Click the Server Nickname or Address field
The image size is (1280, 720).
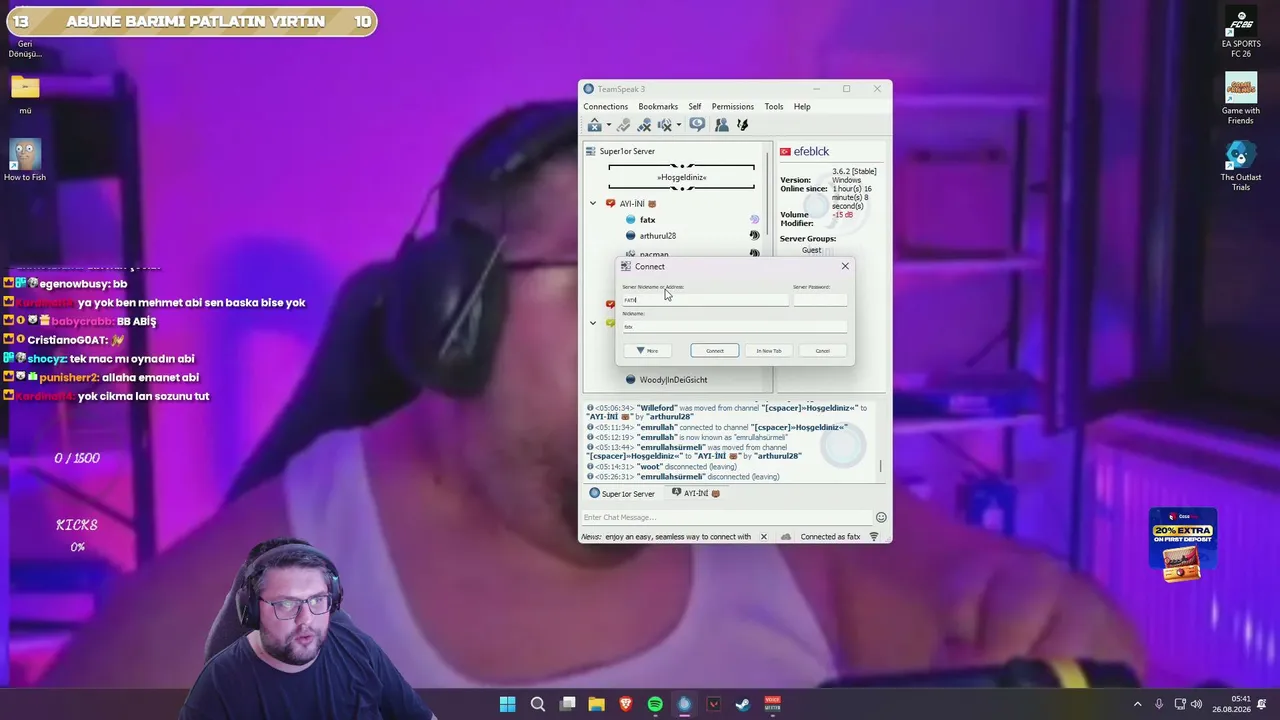[x=704, y=300]
